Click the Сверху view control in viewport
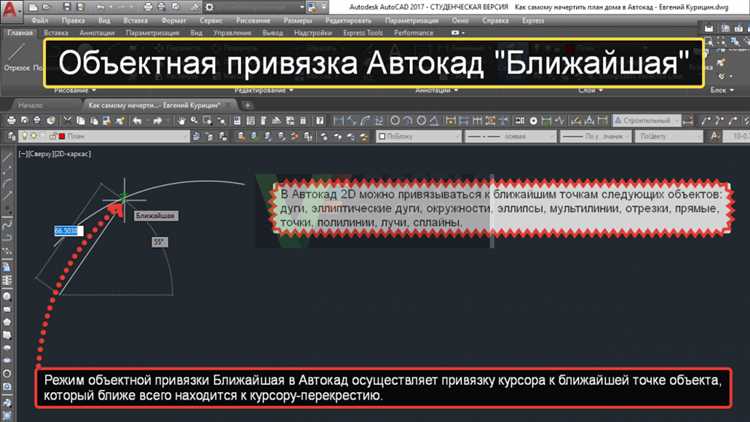 click(x=42, y=154)
